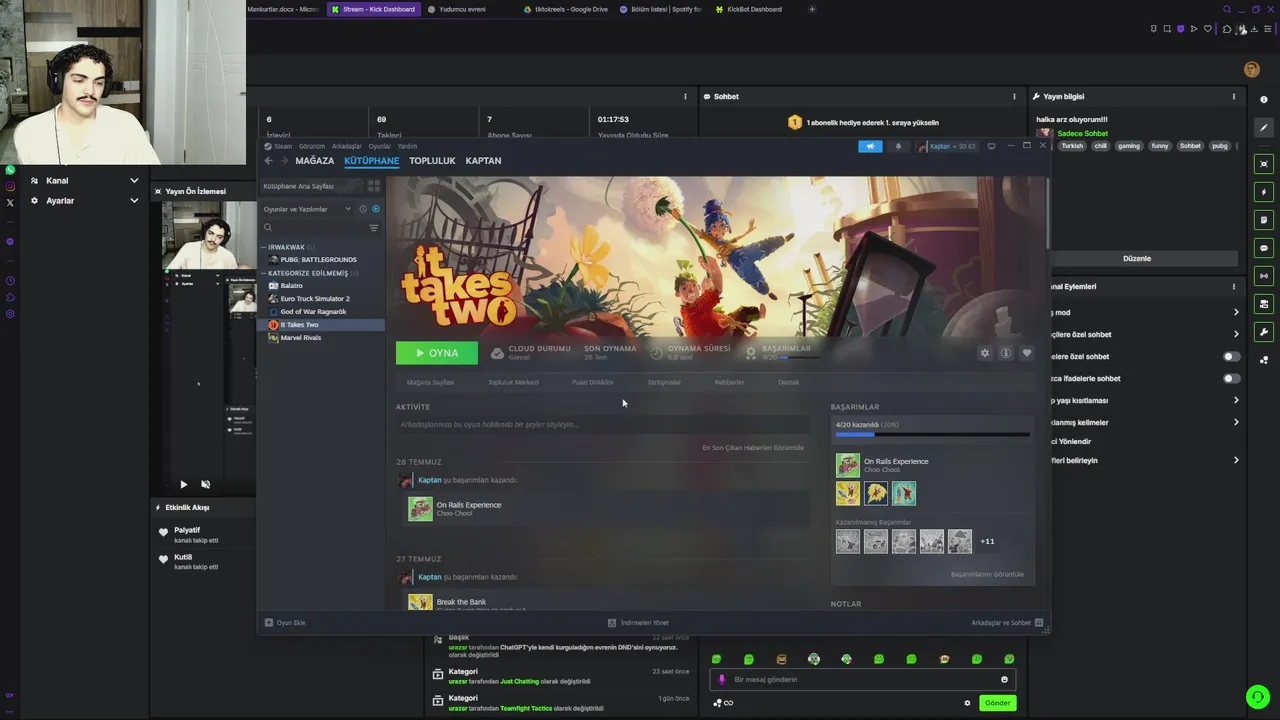Open Destek link

point(789,382)
